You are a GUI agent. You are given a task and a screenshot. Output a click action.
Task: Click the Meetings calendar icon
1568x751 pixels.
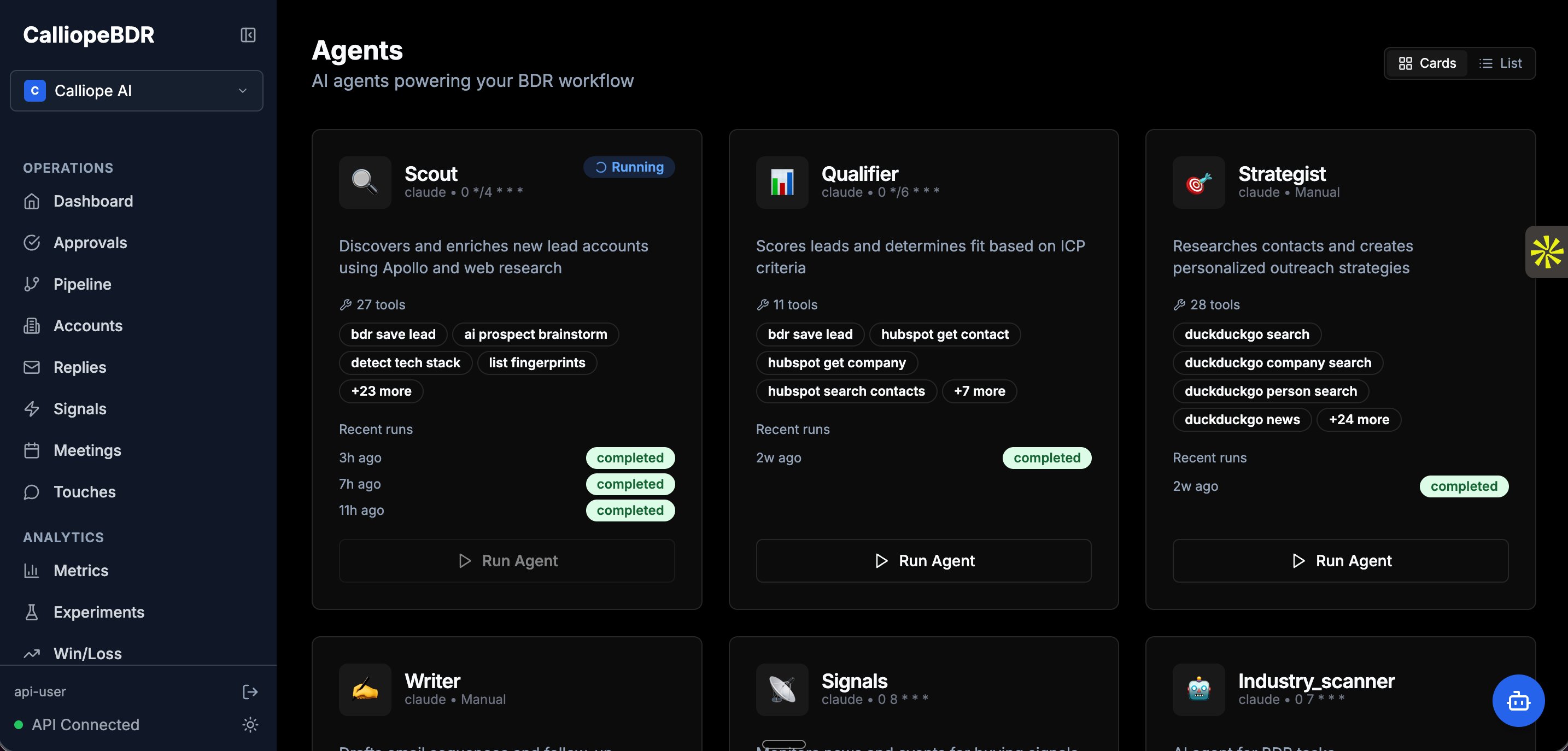coord(32,450)
